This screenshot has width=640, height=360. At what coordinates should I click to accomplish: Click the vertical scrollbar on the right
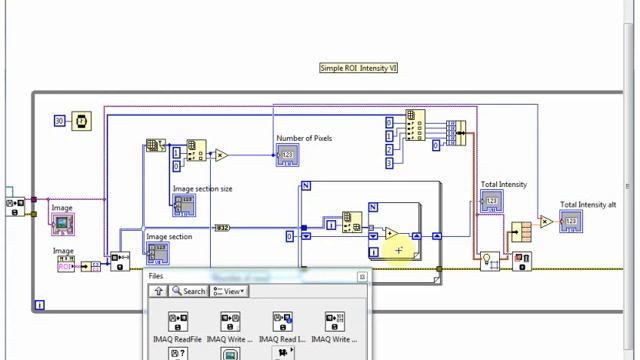tap(628, 186)
